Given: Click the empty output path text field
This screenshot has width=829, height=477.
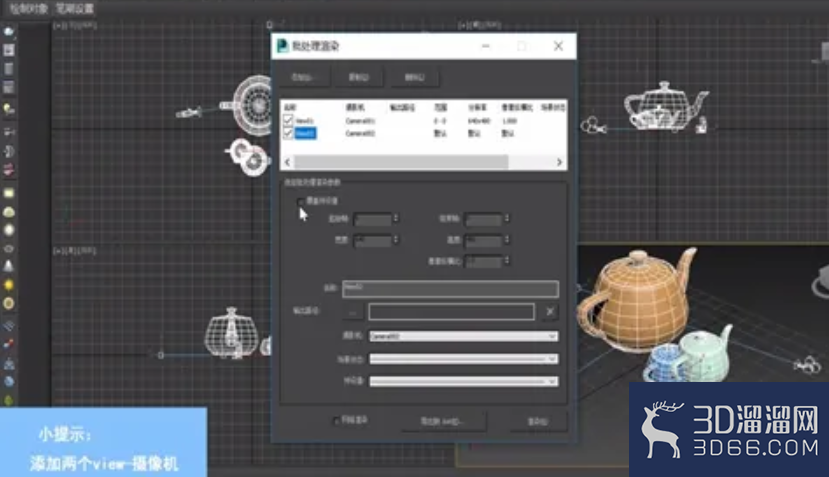Looking at the screenshot, I should coord(452,312).
